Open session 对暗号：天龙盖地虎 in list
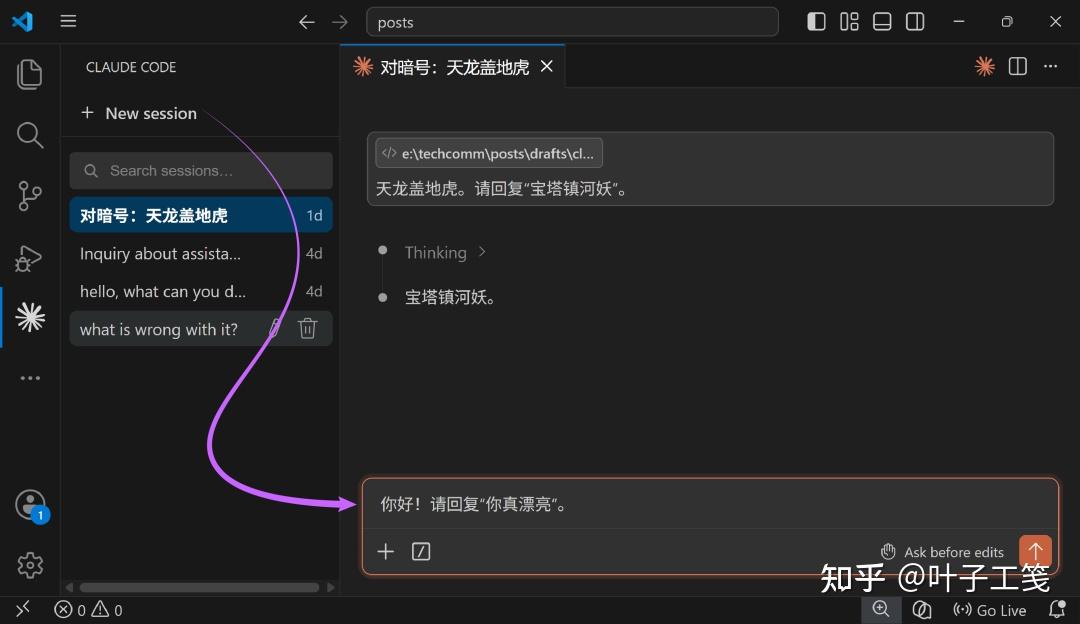This screenshot has height=624, width=1080. tap(201, 215)
